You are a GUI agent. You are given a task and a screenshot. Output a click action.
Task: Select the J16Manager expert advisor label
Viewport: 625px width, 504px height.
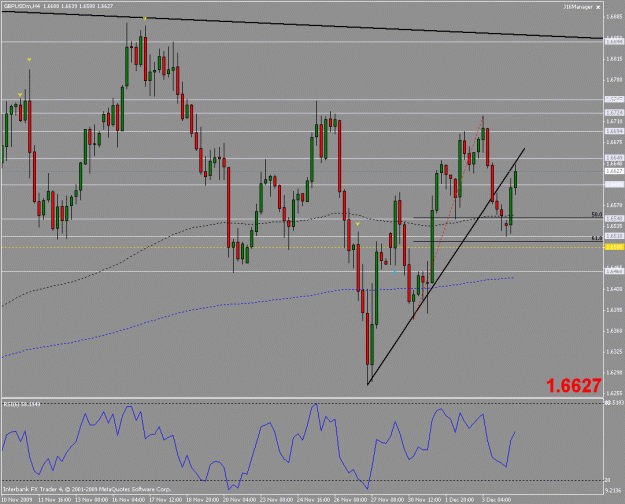(x=578, y=7)
